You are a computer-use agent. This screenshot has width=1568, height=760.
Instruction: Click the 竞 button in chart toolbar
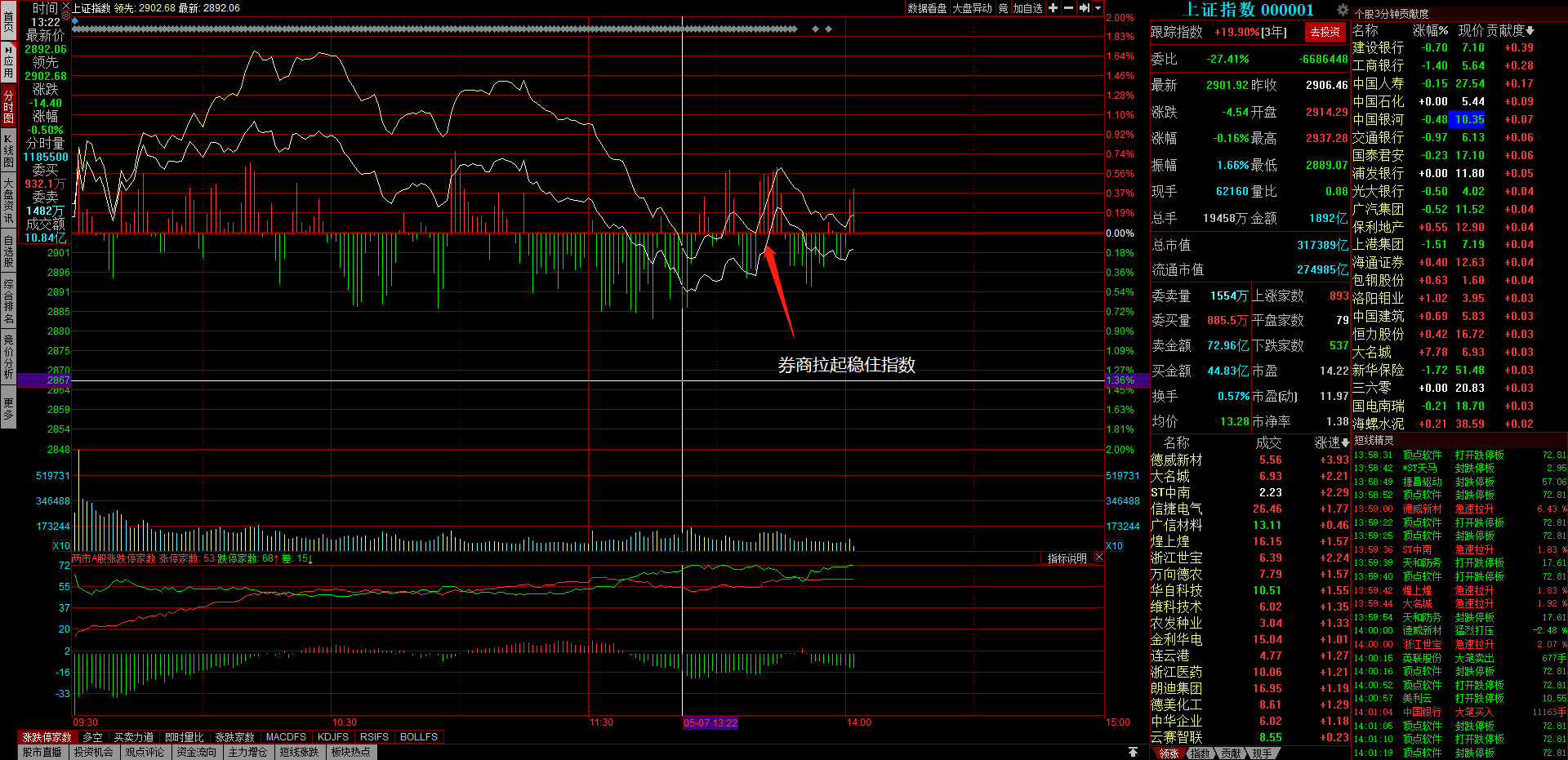[x=1003, y=8]
